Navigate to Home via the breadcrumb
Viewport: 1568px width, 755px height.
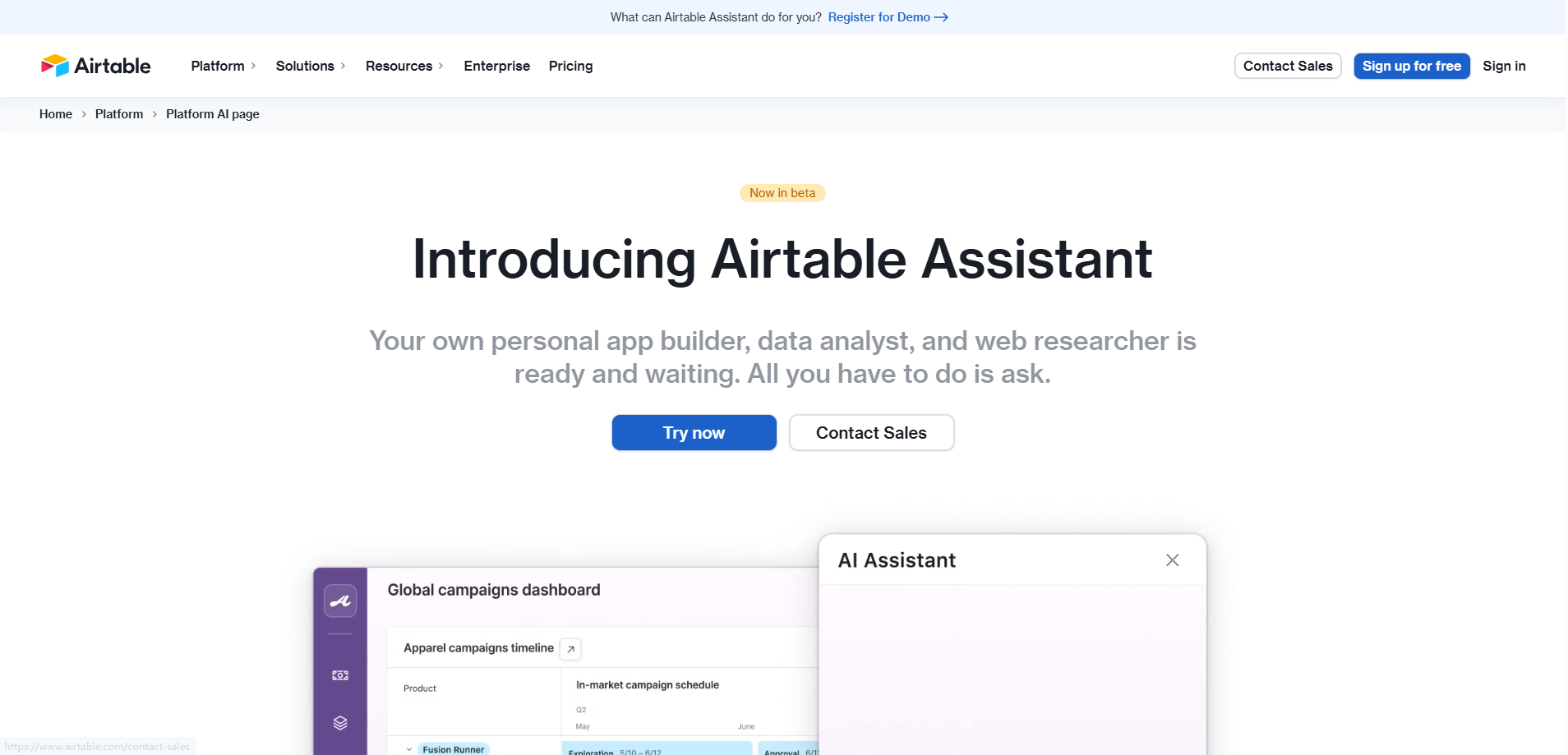(x=55, y=113)
